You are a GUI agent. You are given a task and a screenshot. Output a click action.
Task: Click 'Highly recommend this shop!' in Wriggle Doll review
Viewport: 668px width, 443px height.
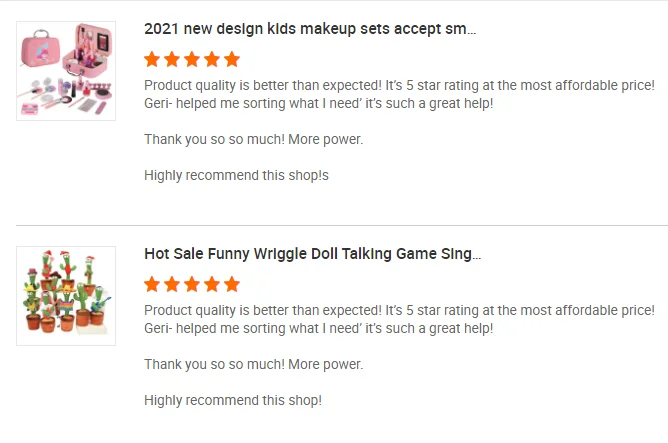click(x=233, y=400)
